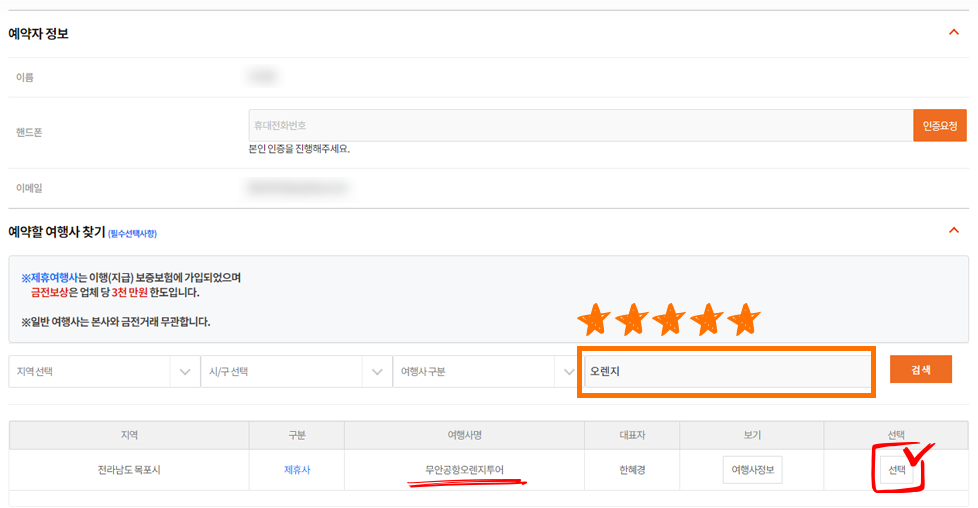
Task: Click the blurred 이름 name value
Action: click(263, 76)
